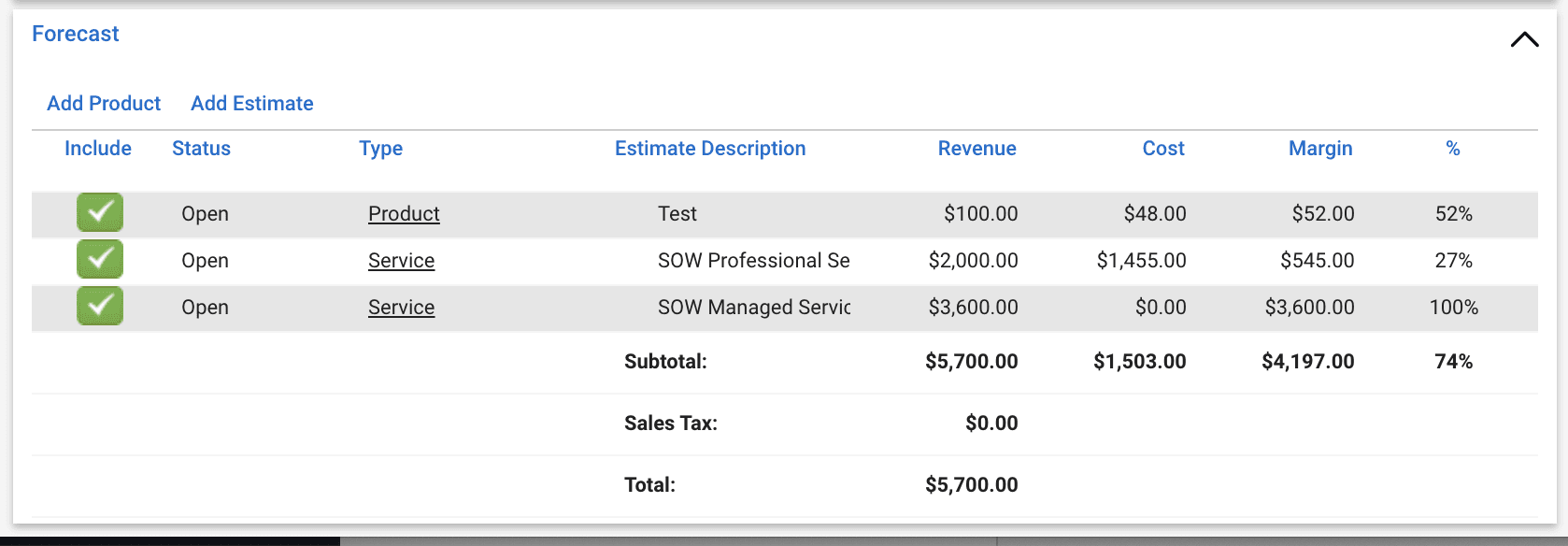Sort by the Margin column header
The width and height of the screenshot is (1568, 546).
1320,148
